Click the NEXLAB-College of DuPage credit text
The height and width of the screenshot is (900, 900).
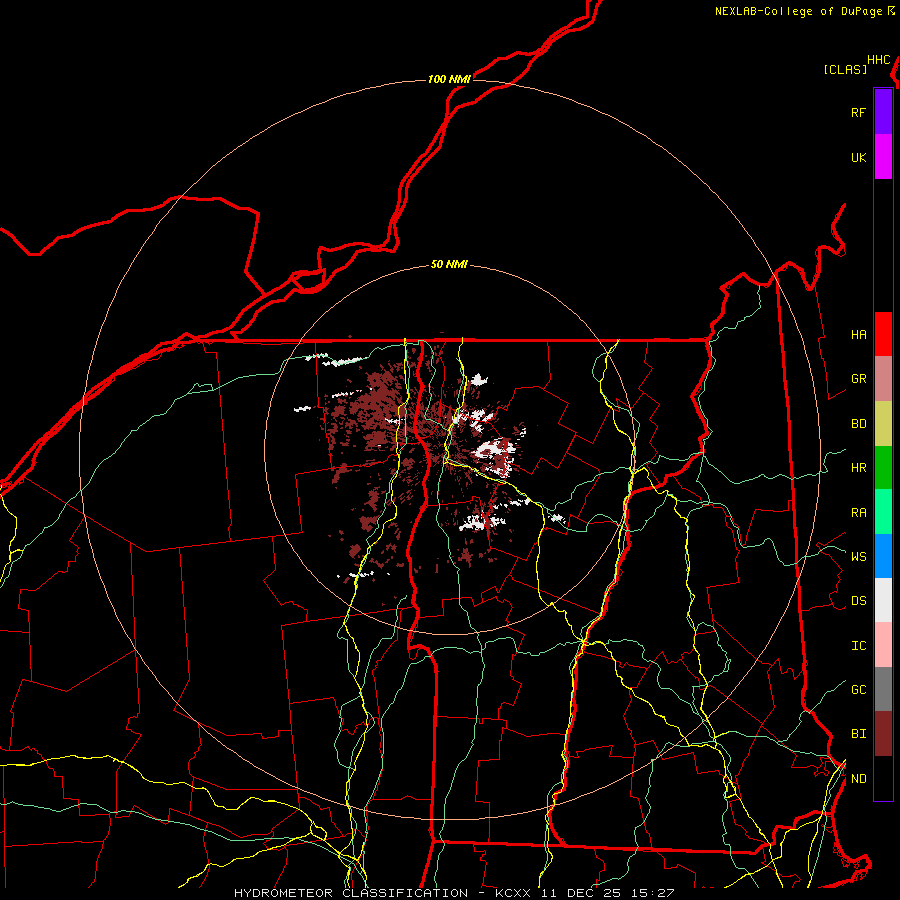tap(798, 11)
